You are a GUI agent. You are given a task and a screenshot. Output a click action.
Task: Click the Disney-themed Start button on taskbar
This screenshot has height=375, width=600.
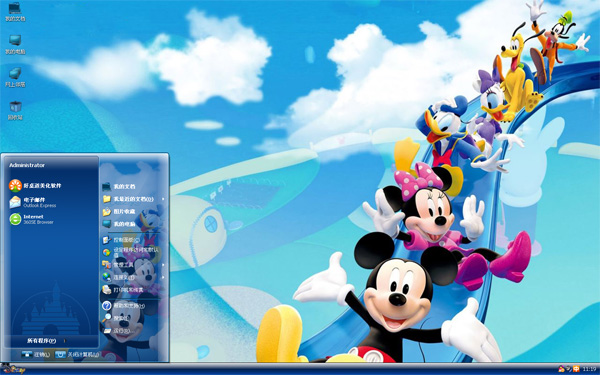(13, 369)
